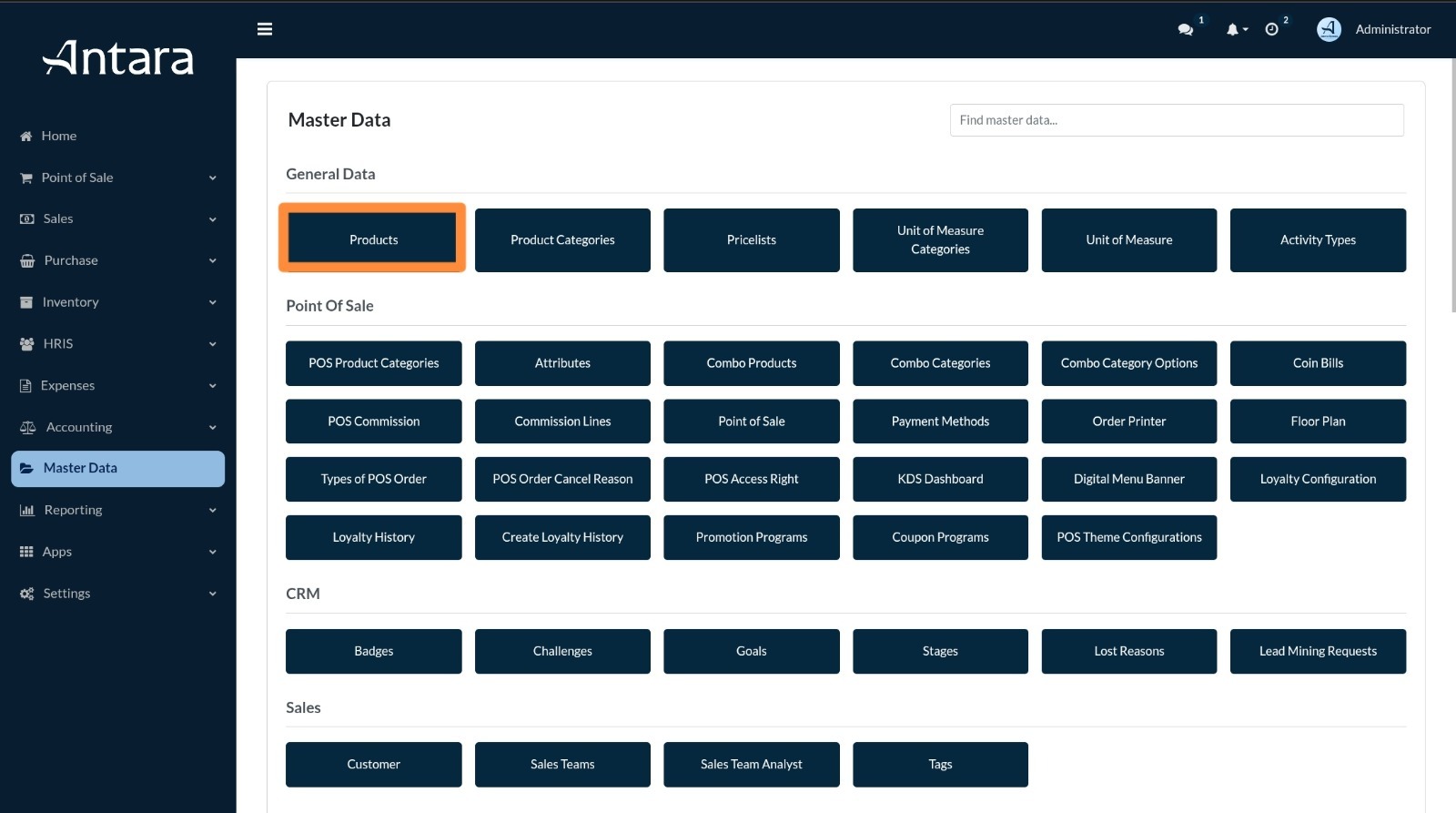Open the notifications bell icon
Screen dimensions: 1456x813
(x=1232, y=30)
